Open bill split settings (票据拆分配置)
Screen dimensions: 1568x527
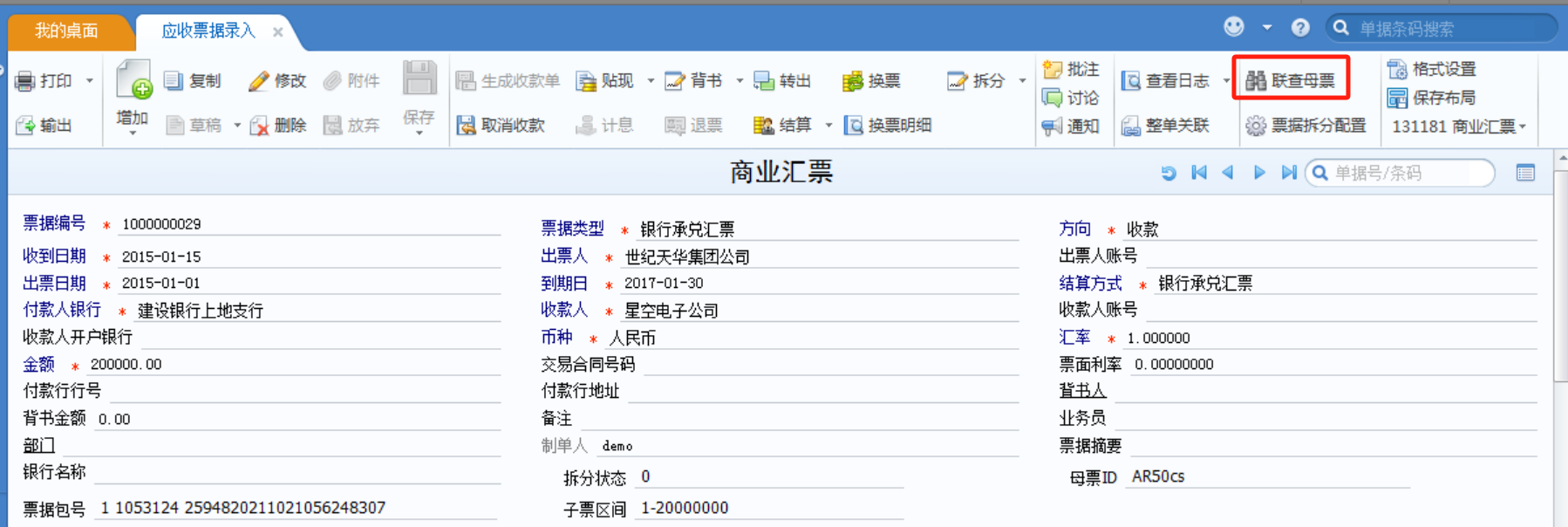1306,126
